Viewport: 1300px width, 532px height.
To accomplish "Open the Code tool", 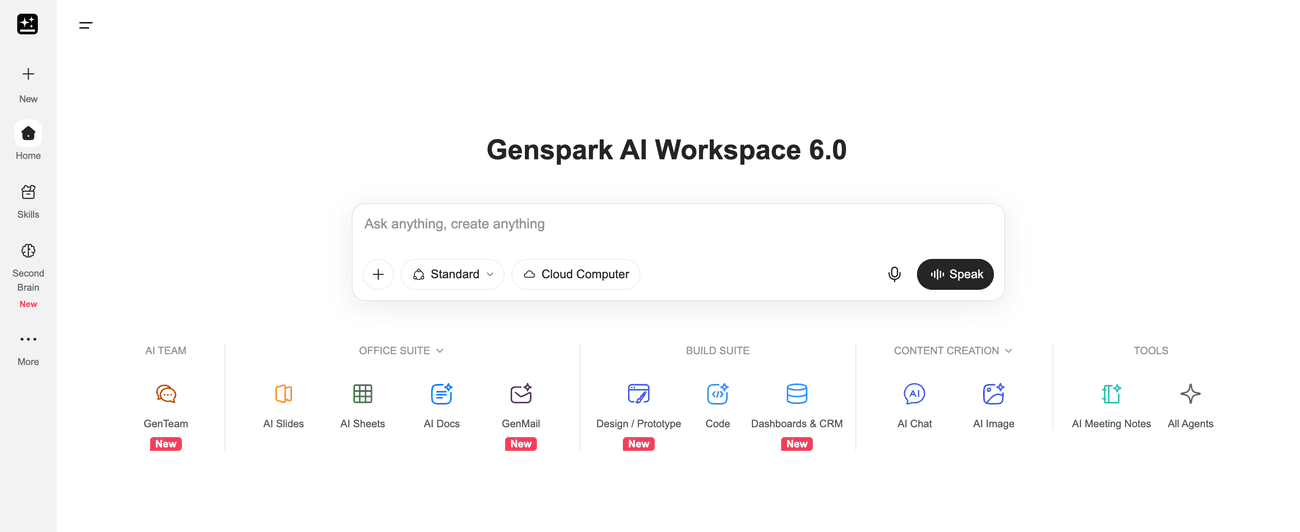I will point(718,405).
